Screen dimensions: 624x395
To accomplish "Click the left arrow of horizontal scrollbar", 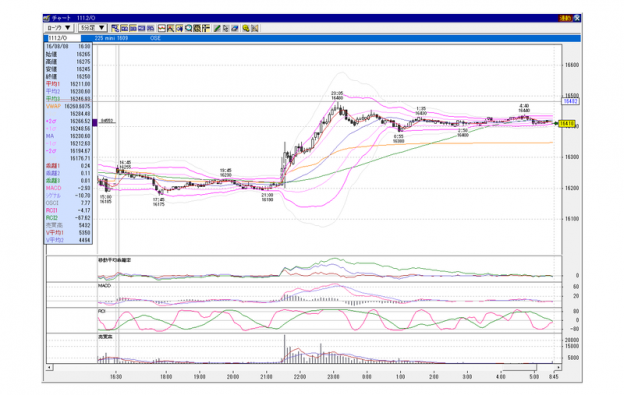I will click(49, 367).
